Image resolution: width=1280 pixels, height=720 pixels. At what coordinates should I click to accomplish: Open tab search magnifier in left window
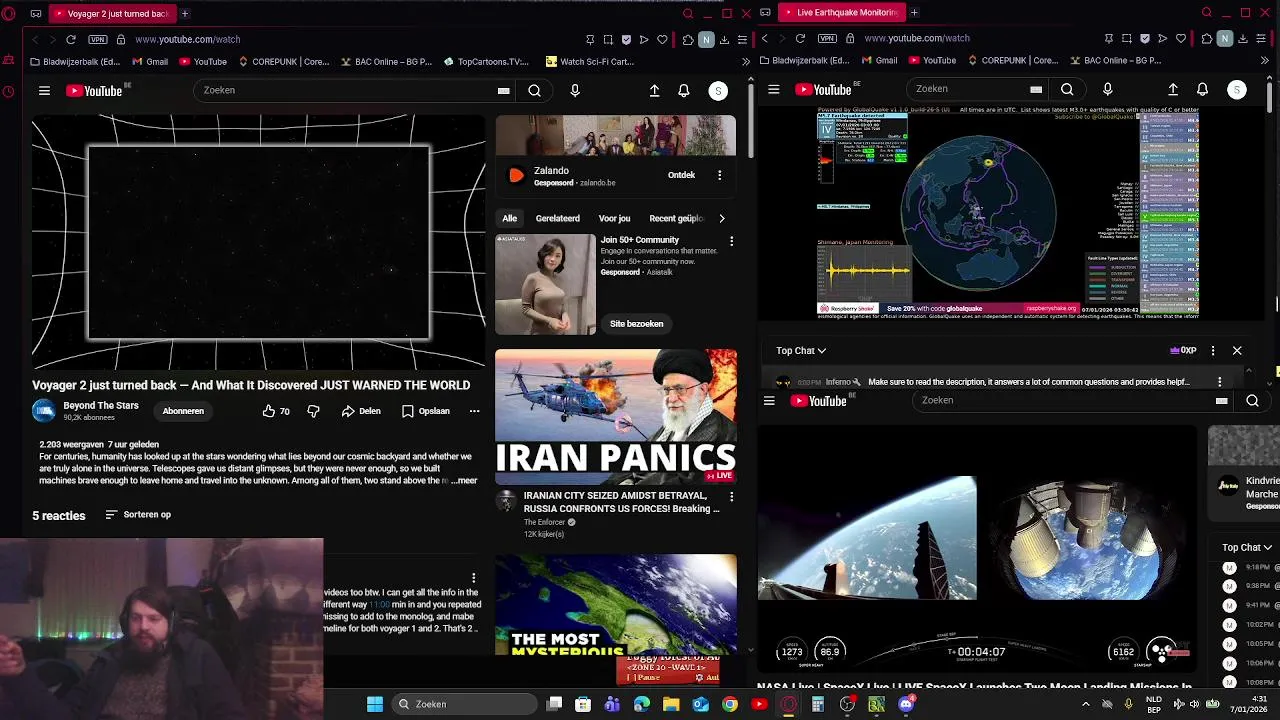click(x=688, y=14)
